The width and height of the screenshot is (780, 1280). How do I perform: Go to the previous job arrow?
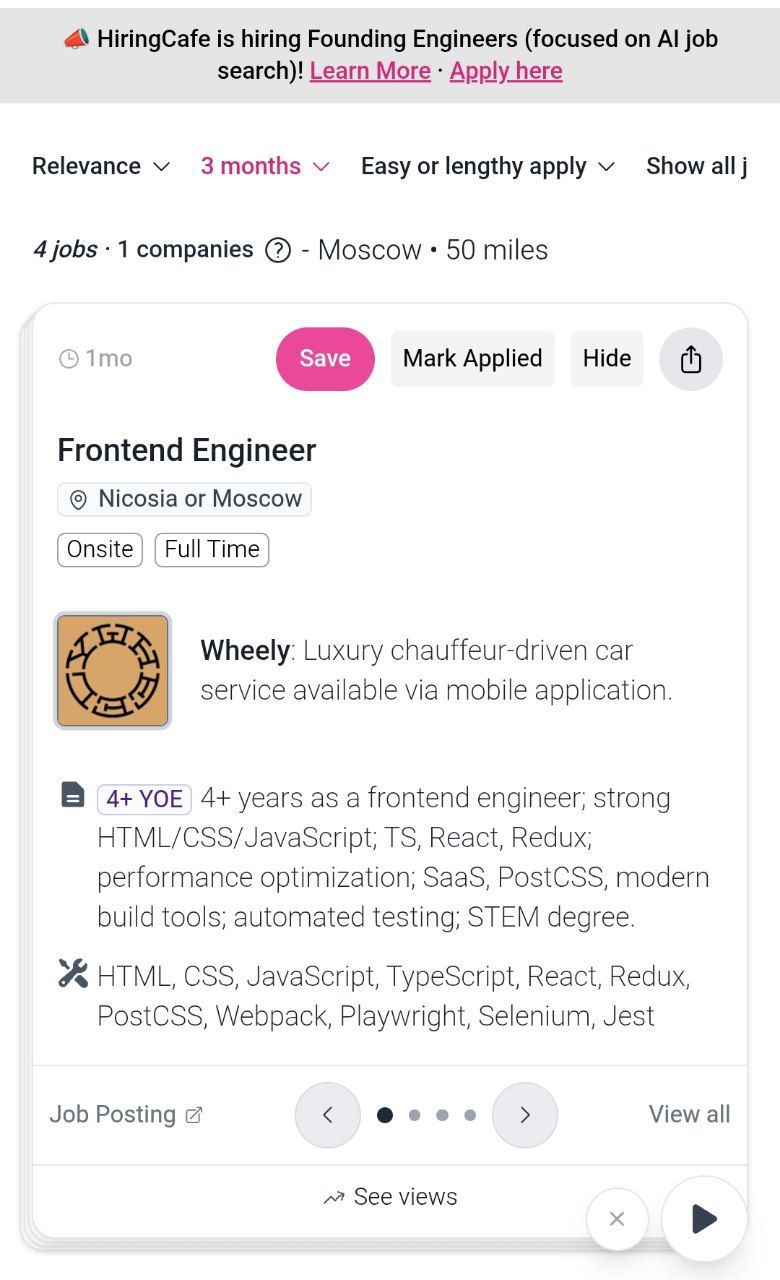(x=327, y=1115)
